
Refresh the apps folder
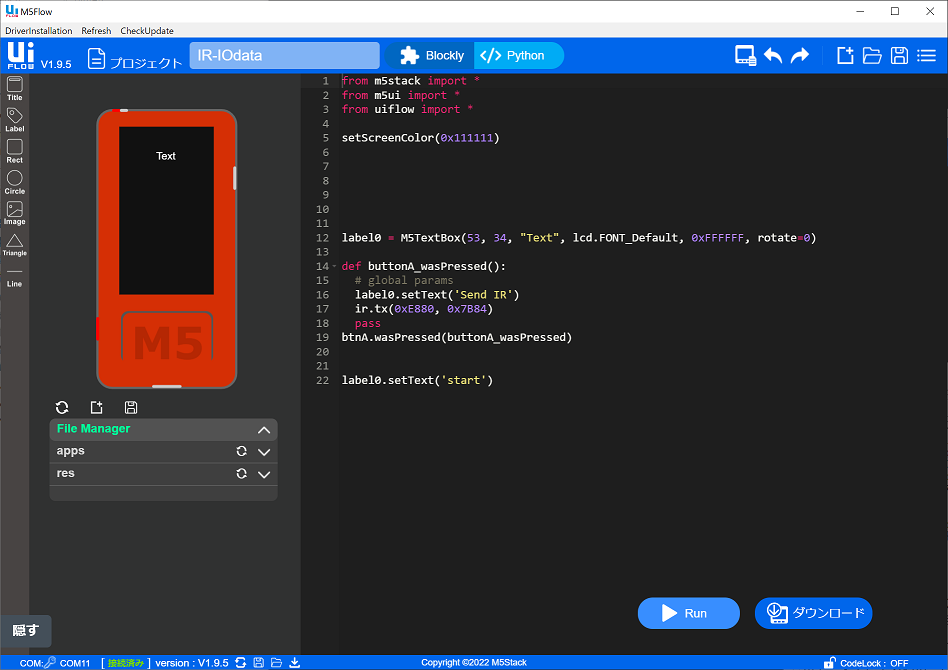click(x=241, y=451)
